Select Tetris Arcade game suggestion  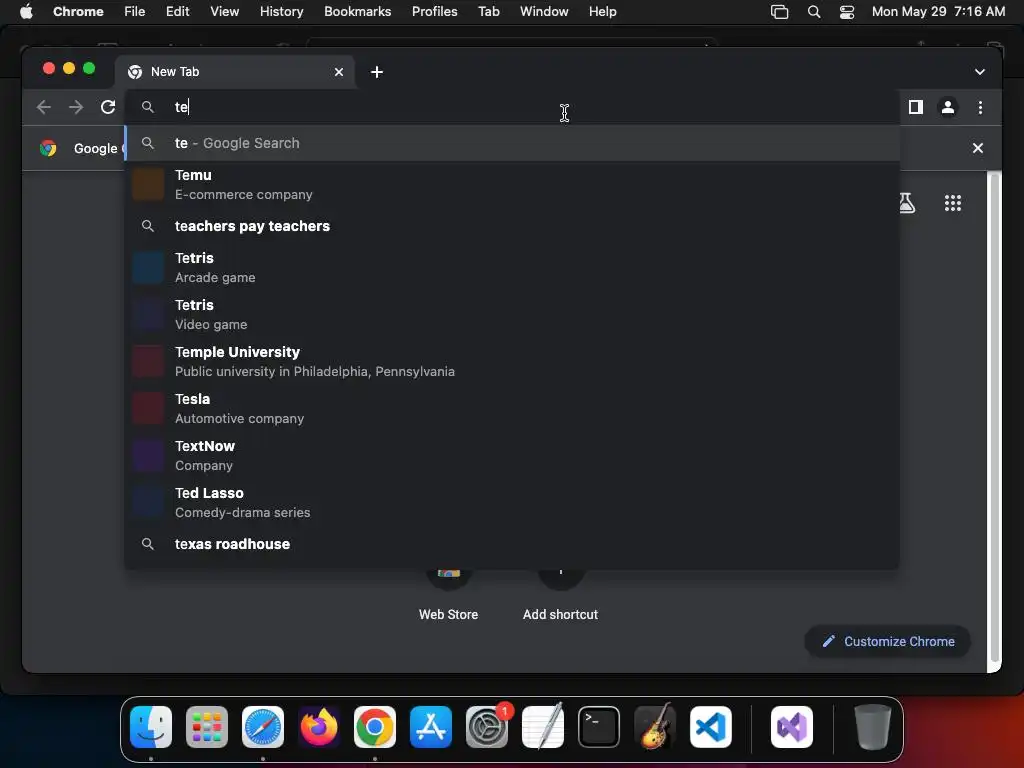(x=513, y=267)
